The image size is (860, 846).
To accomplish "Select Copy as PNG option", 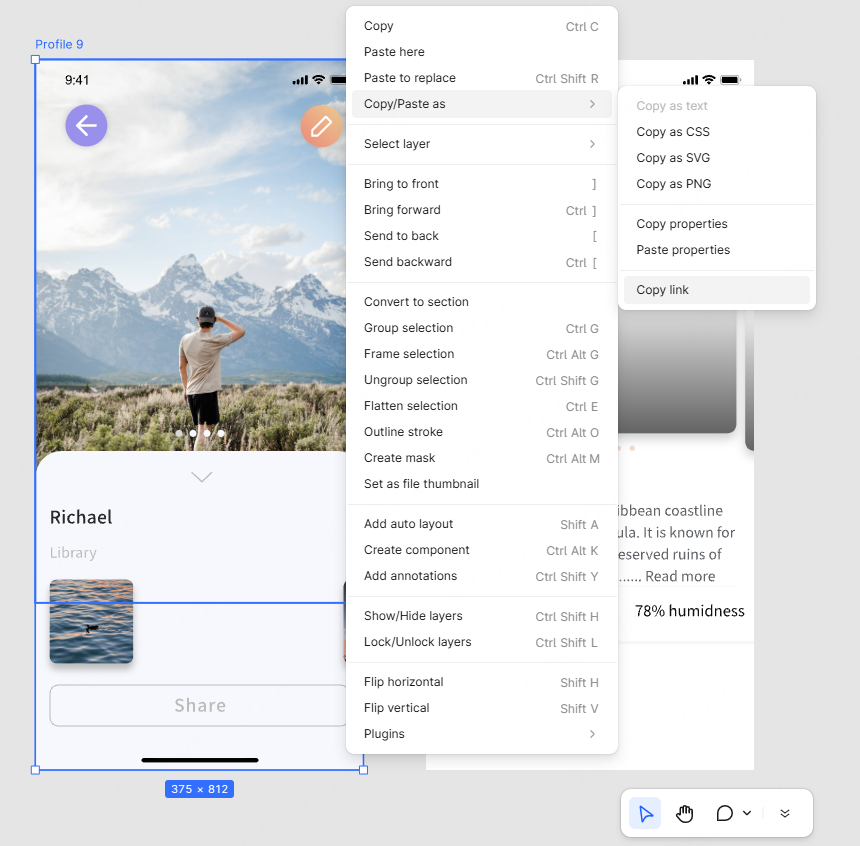I will 674,184.
